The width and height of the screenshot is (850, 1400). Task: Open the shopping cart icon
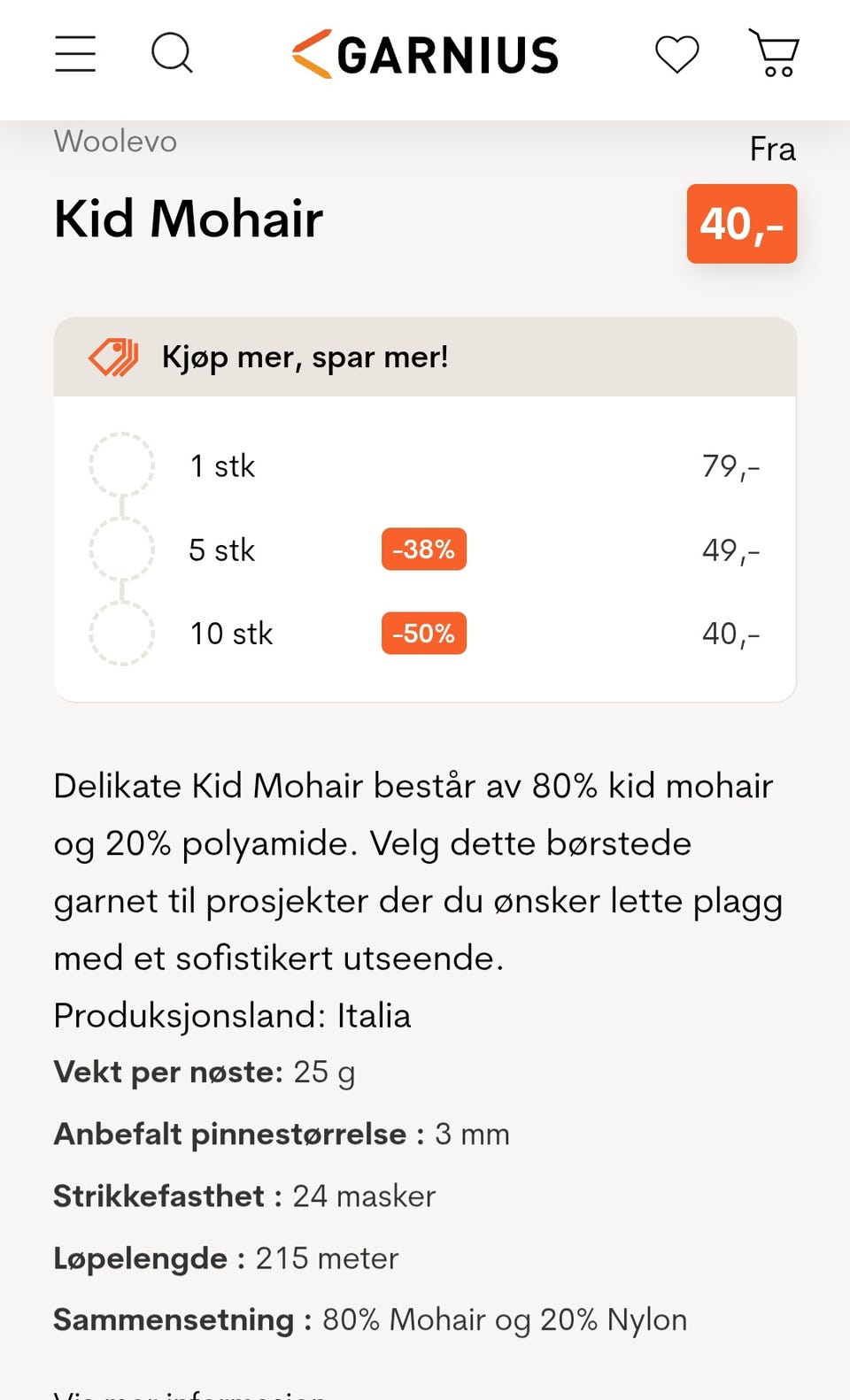(775, 53)
